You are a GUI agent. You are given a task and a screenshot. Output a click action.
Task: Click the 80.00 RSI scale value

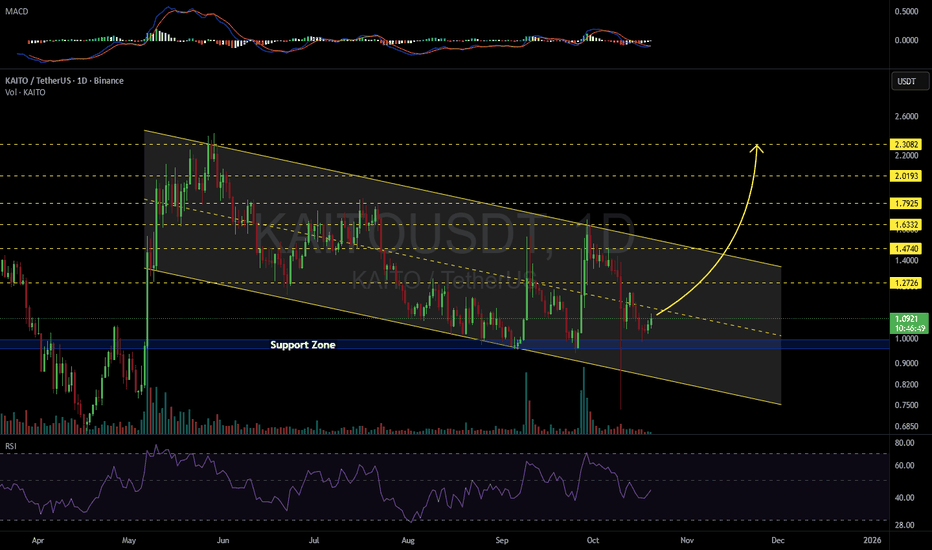click(904, 443)
